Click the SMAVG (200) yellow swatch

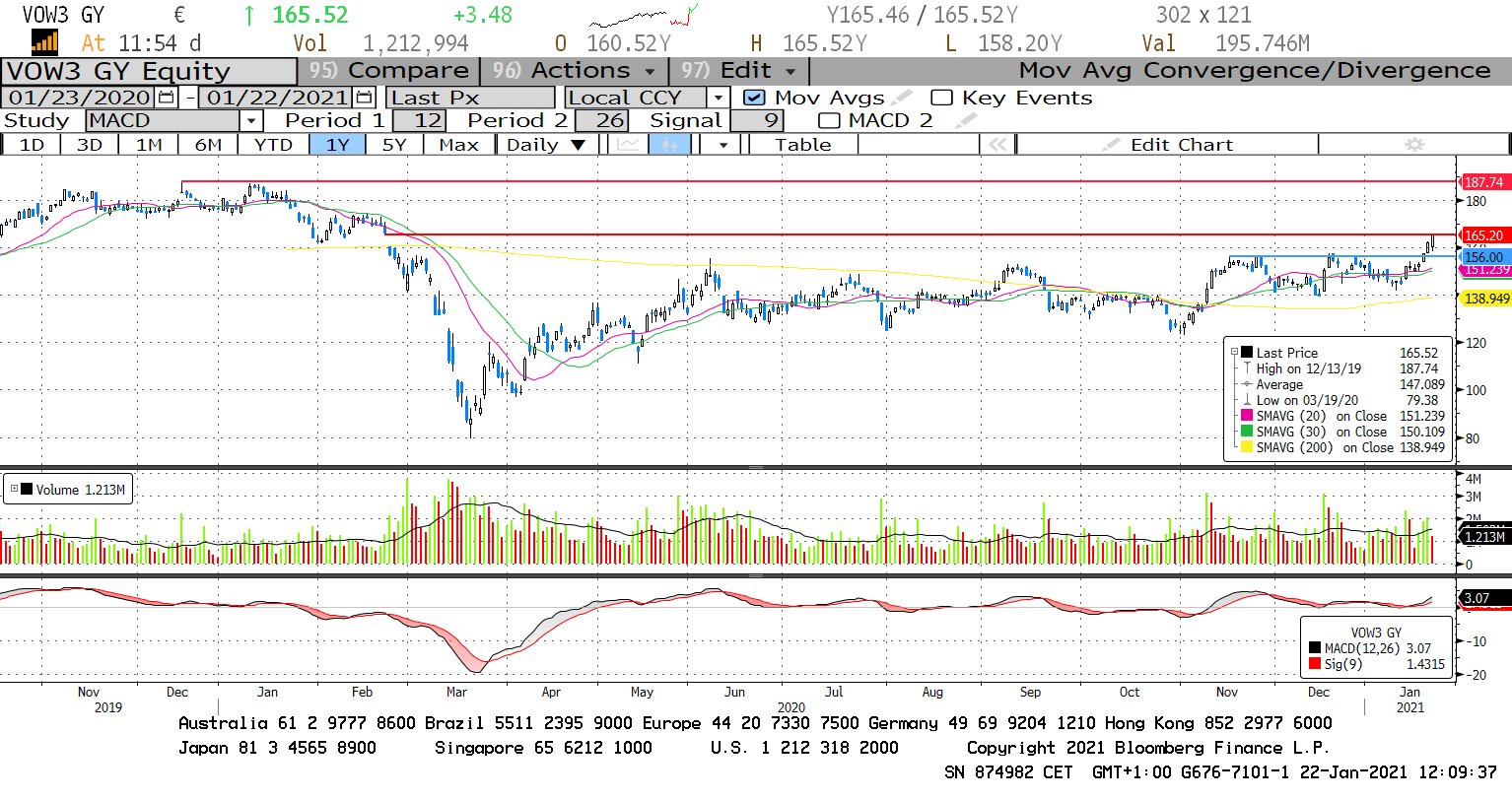point(1247,447)
